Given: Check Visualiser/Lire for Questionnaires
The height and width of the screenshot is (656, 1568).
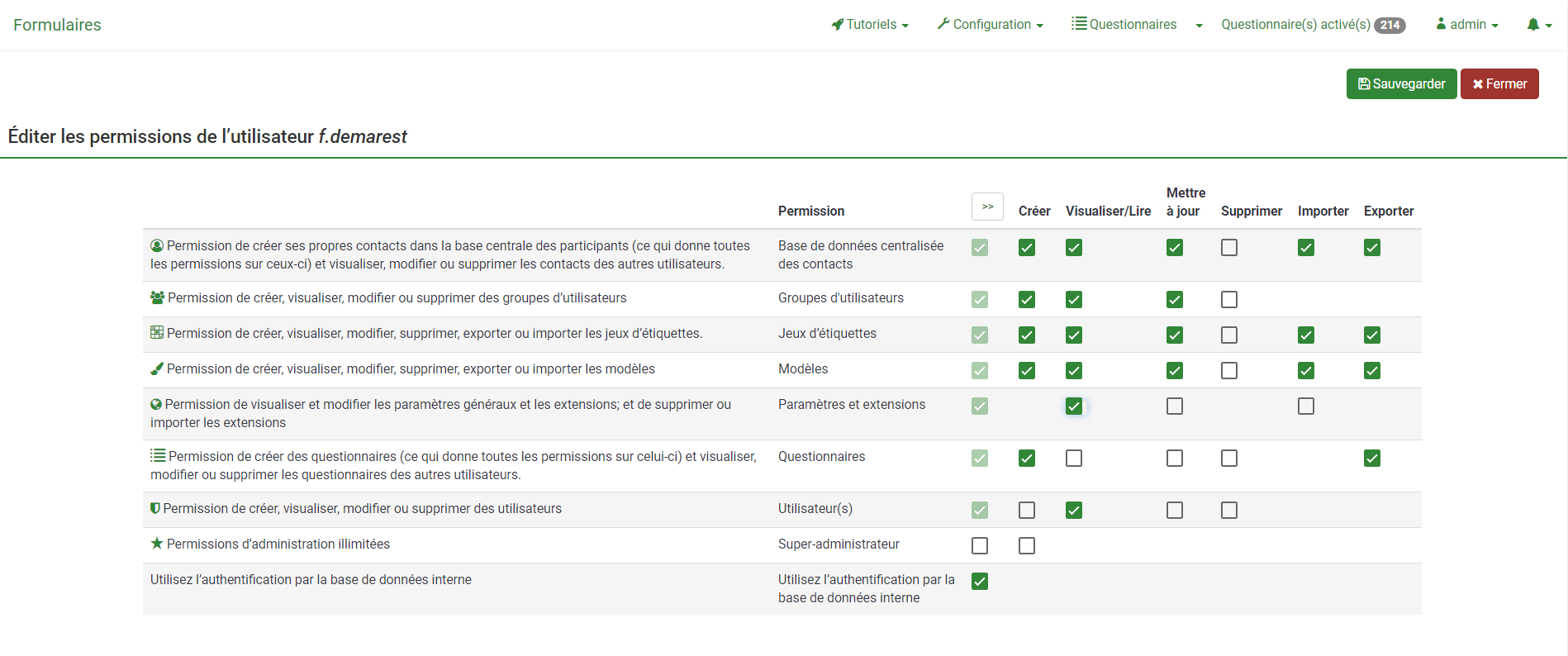Looking at the screenshot, I should pos(1074,459).
